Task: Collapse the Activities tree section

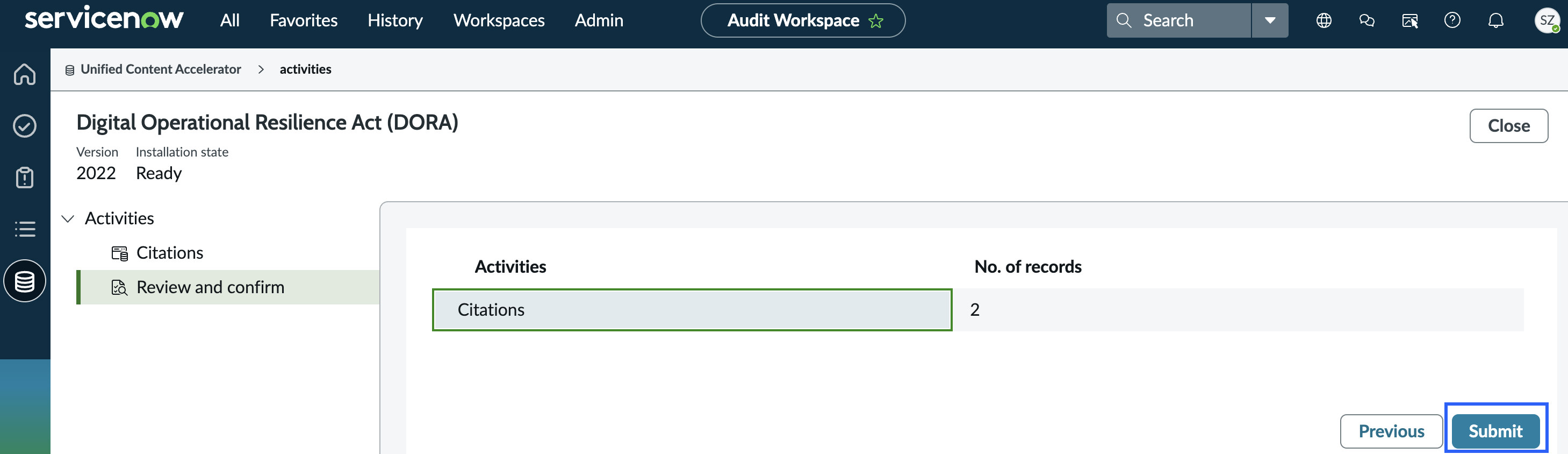Action: pyautogui.click(x=68, y=218)
